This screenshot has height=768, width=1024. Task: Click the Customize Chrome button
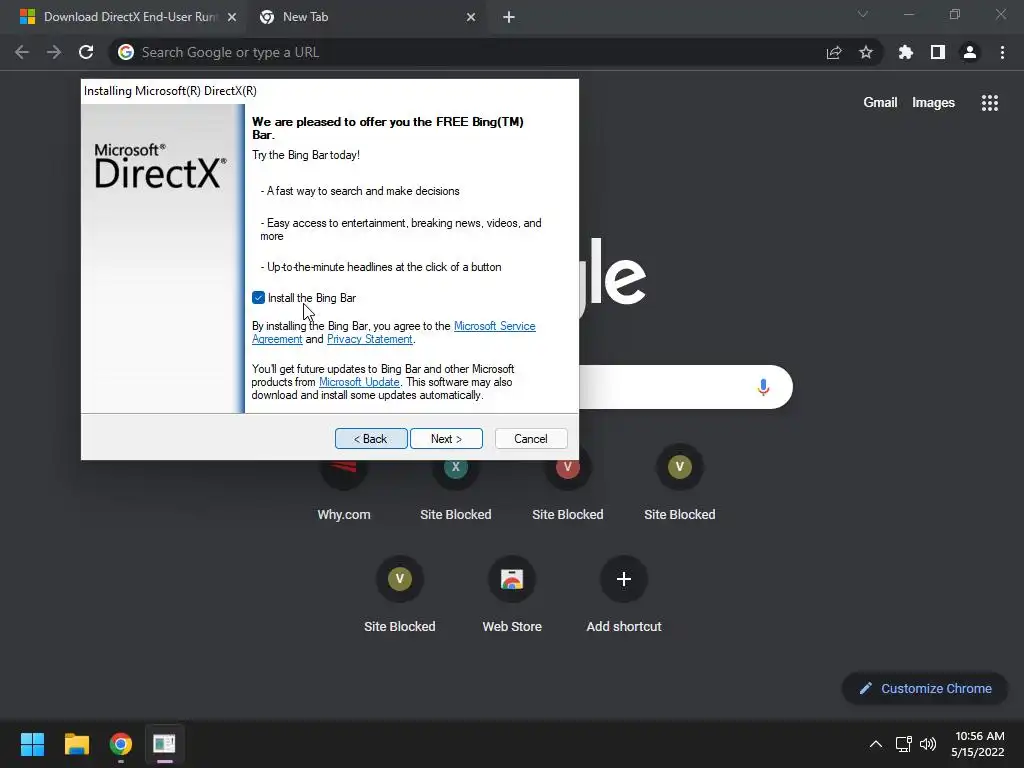click(925, 688)
